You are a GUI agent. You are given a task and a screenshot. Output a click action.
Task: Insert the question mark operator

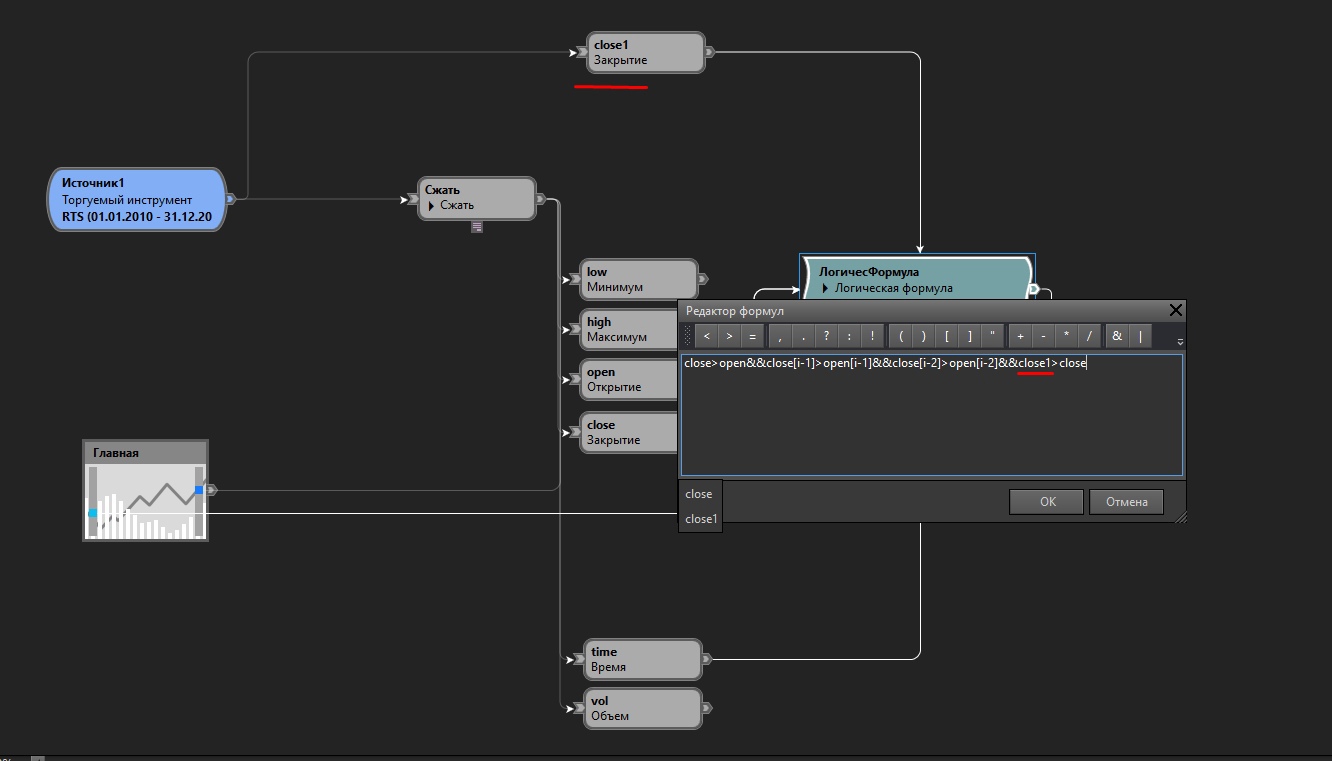[827, 336]
